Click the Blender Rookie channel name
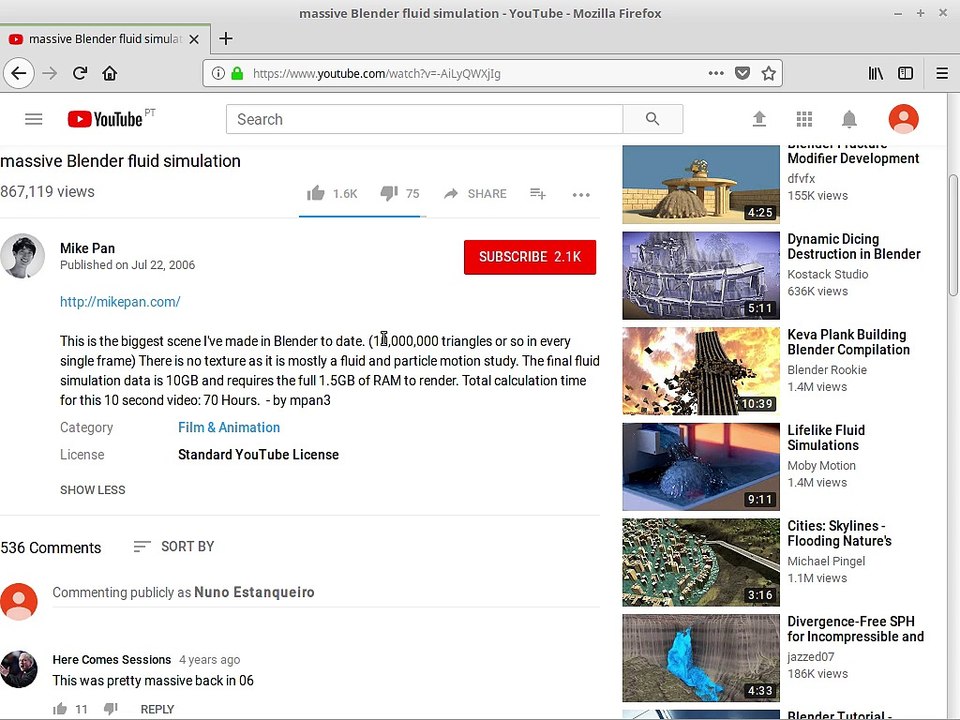 pos(827,370)
